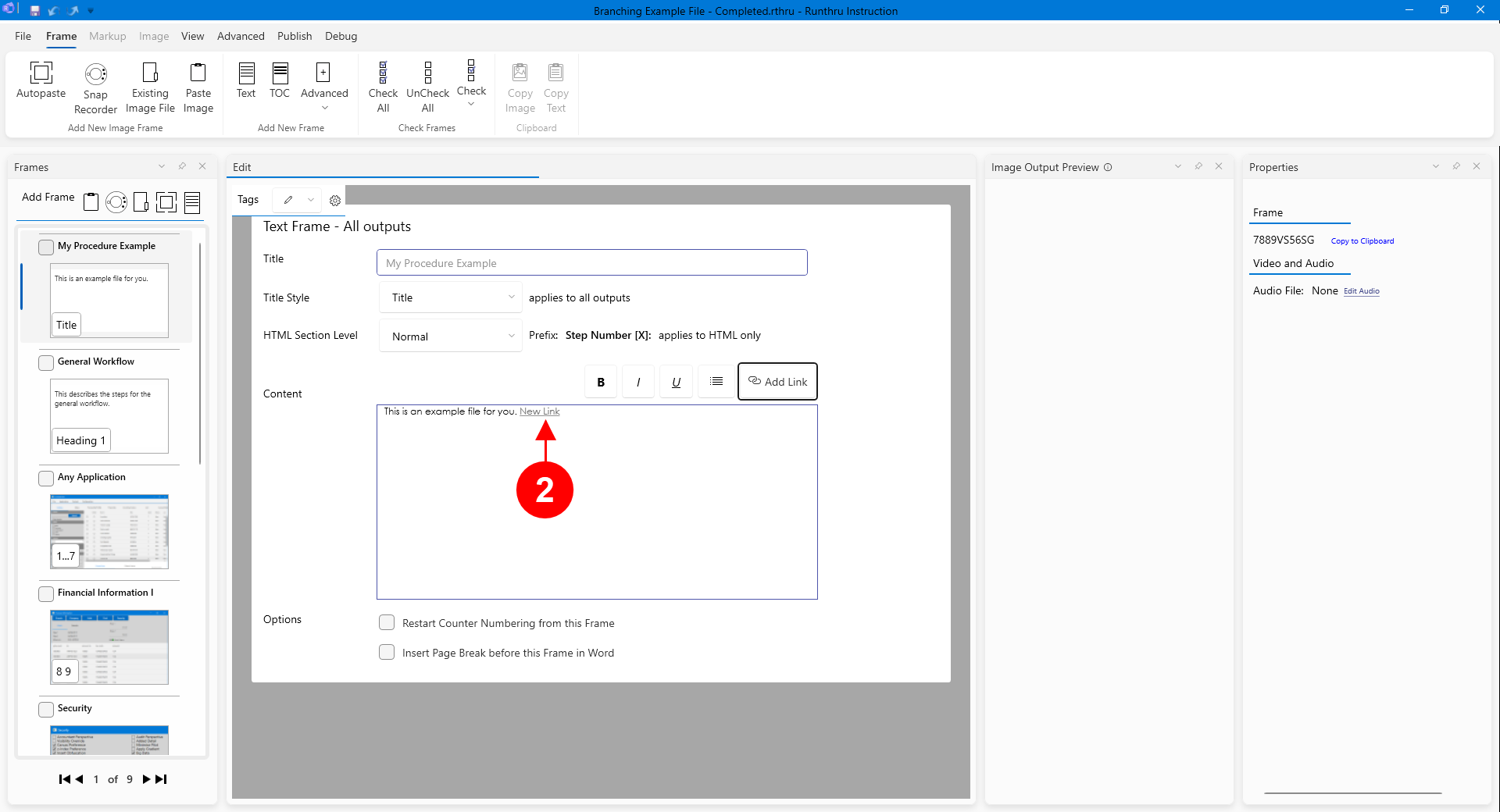Expand the HTML Section Level dropdown

[x=451, y=337]
